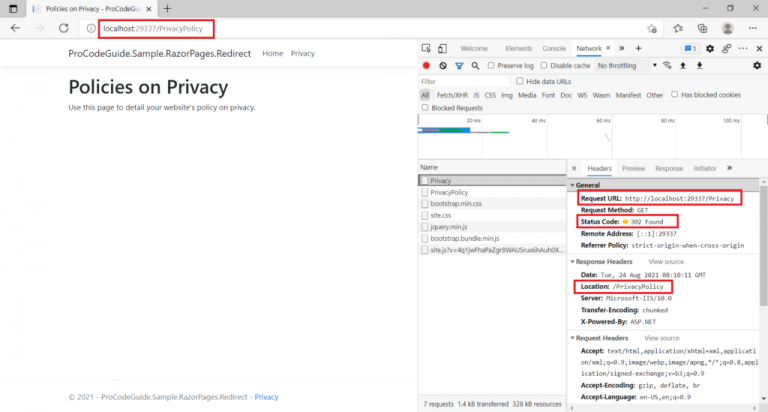The image size is (768, 412).
Task: Click View source beside Response Headers
Action: click(x=665, y=261)
